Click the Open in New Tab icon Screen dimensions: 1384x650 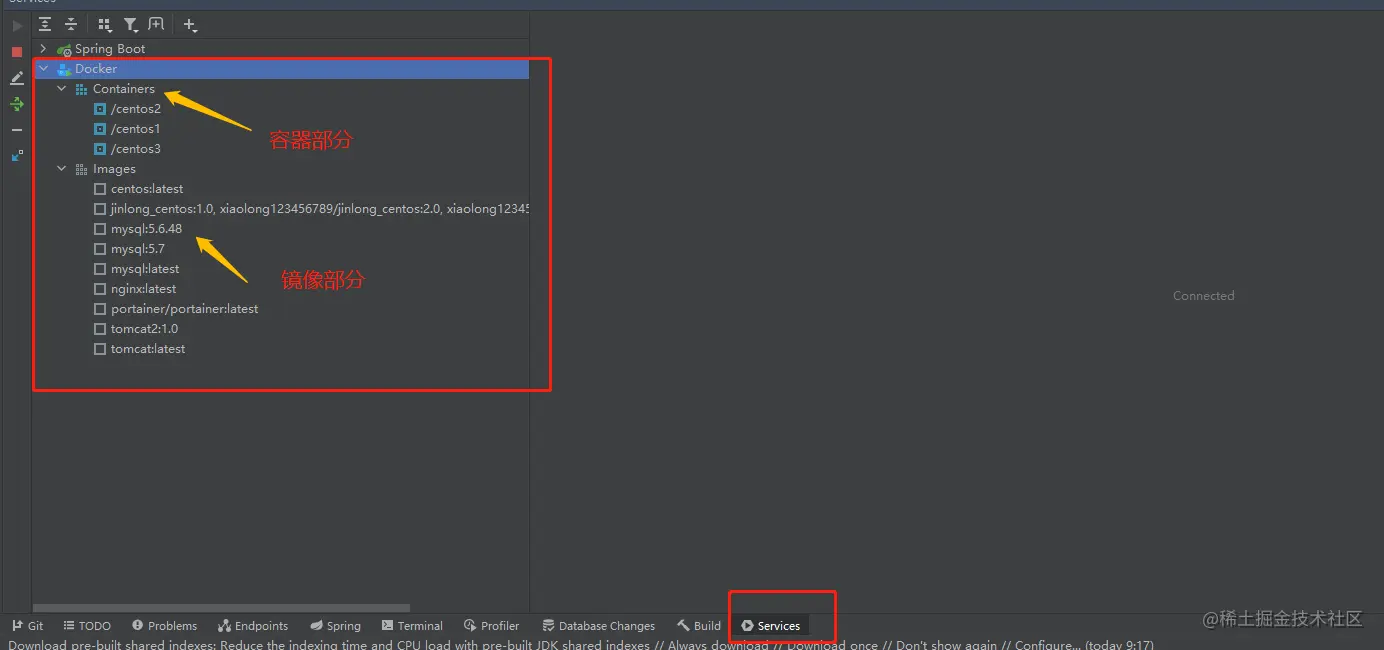pyautogui.click(x=156, y=24)
